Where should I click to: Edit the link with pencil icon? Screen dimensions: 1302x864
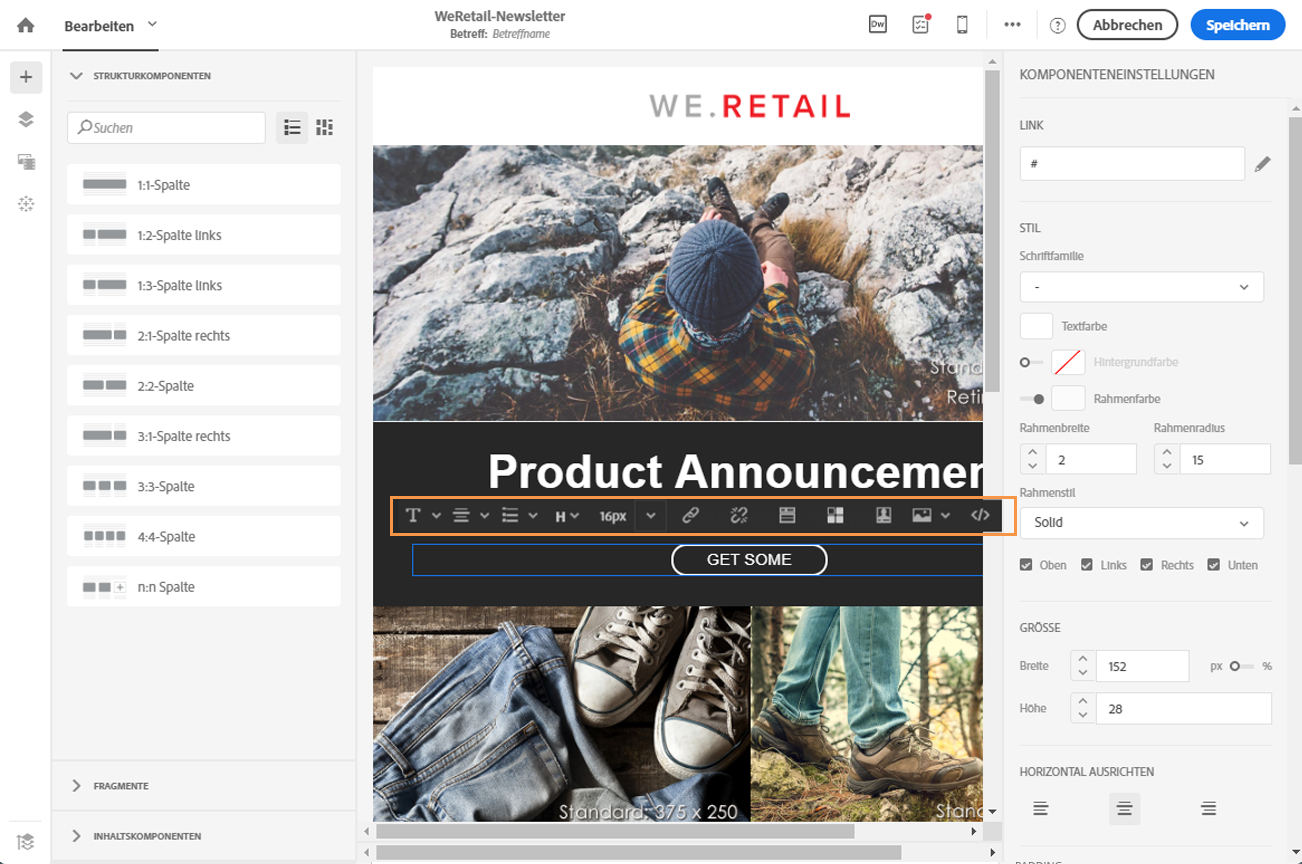pyautogui.click(x=1263, y=164)
